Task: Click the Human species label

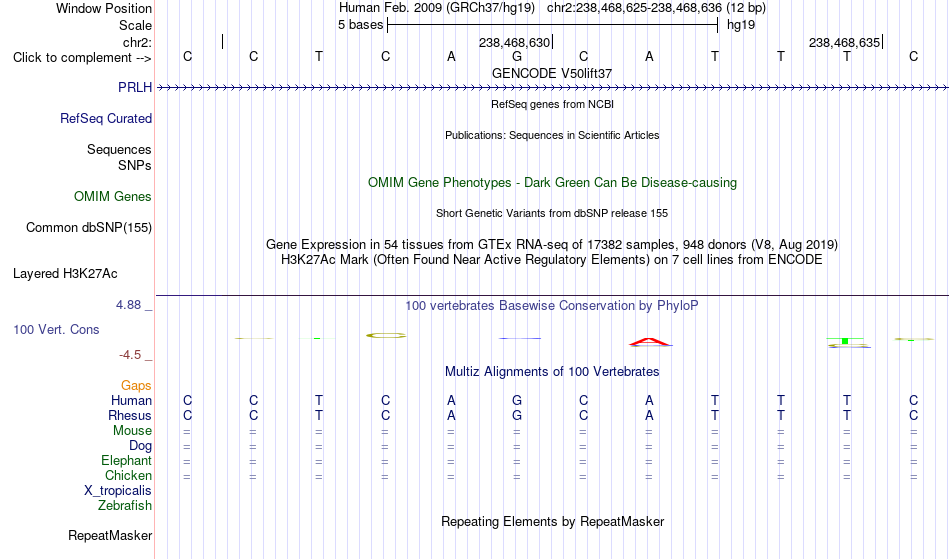Action: (131, 400)
